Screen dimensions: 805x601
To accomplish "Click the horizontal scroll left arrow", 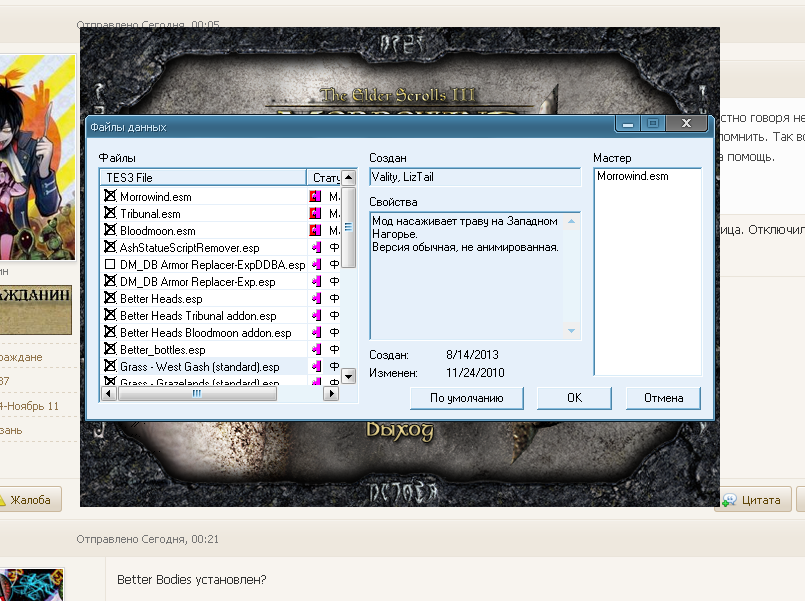I will [x=109, y=394].
